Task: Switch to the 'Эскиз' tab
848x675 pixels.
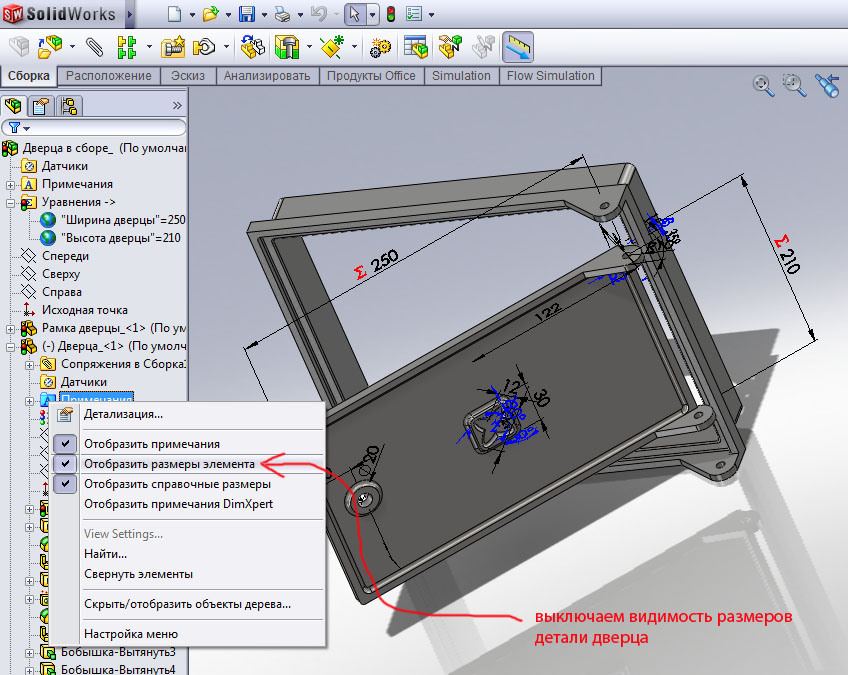Action: pyautogui.click(x=188, y=76)
